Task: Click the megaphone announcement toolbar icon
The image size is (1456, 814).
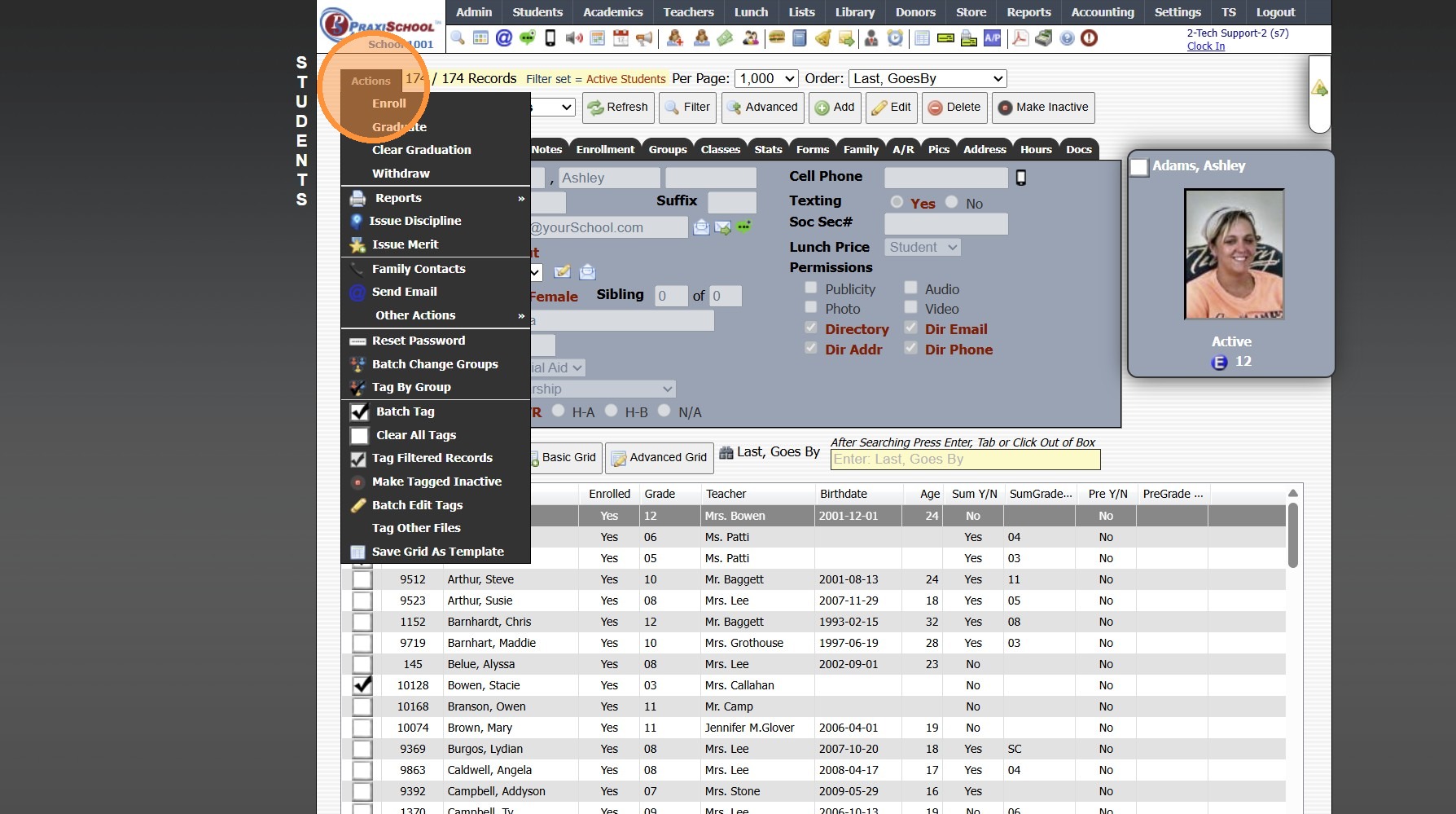Action: tap(644, 37)
